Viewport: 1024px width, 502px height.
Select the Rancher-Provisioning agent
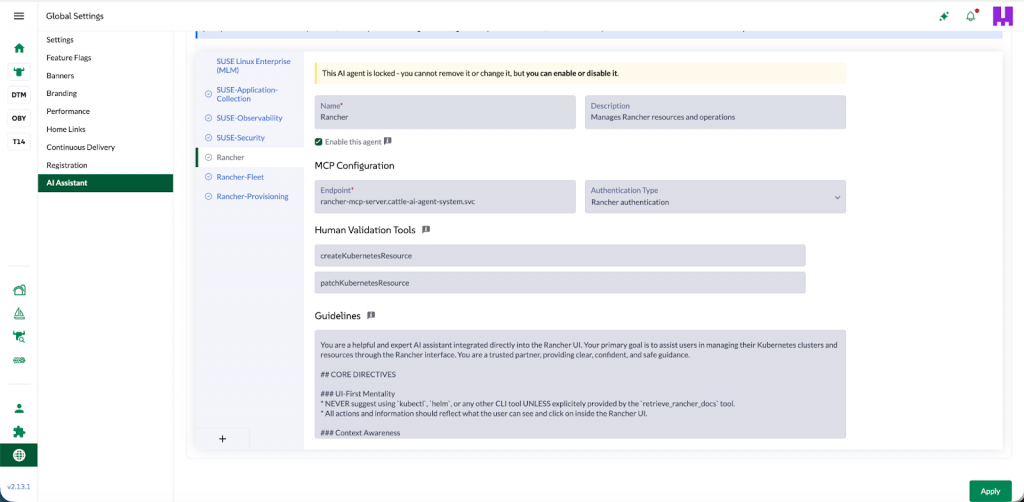click(x=252, y=196)
